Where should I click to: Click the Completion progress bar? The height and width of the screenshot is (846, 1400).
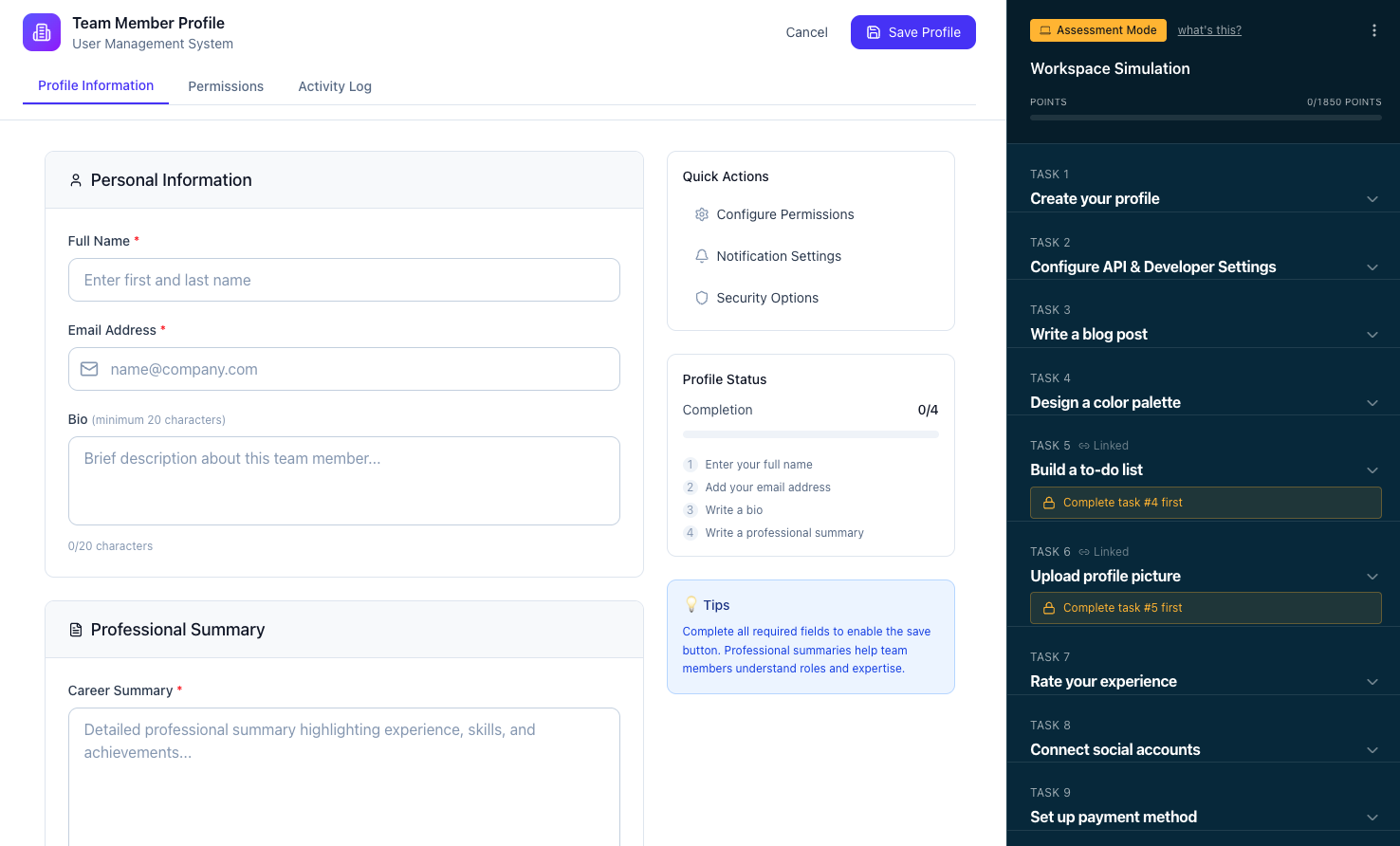(x=811, y=433)
